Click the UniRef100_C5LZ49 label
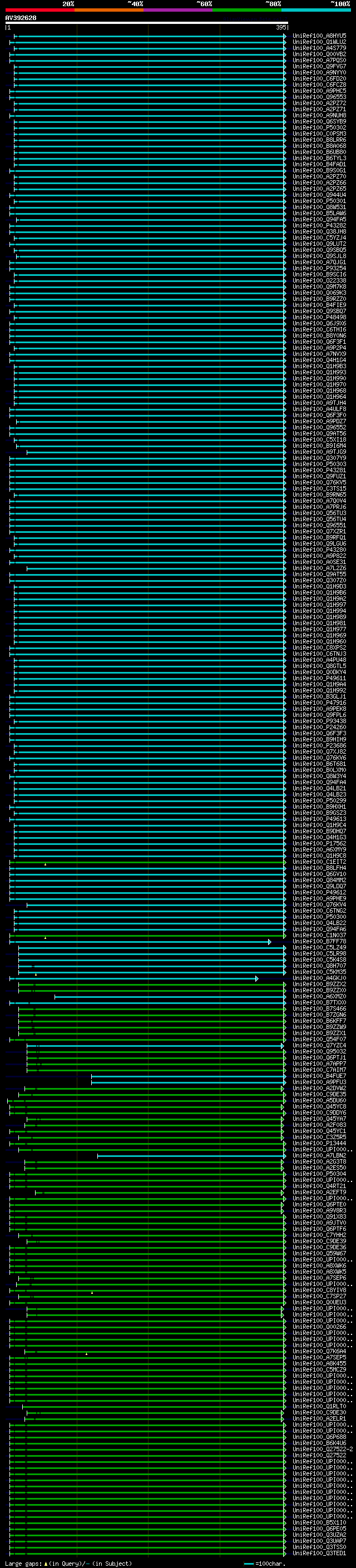Image resolution: width=356 pixels, height=1568 pixels. point(319,948)
